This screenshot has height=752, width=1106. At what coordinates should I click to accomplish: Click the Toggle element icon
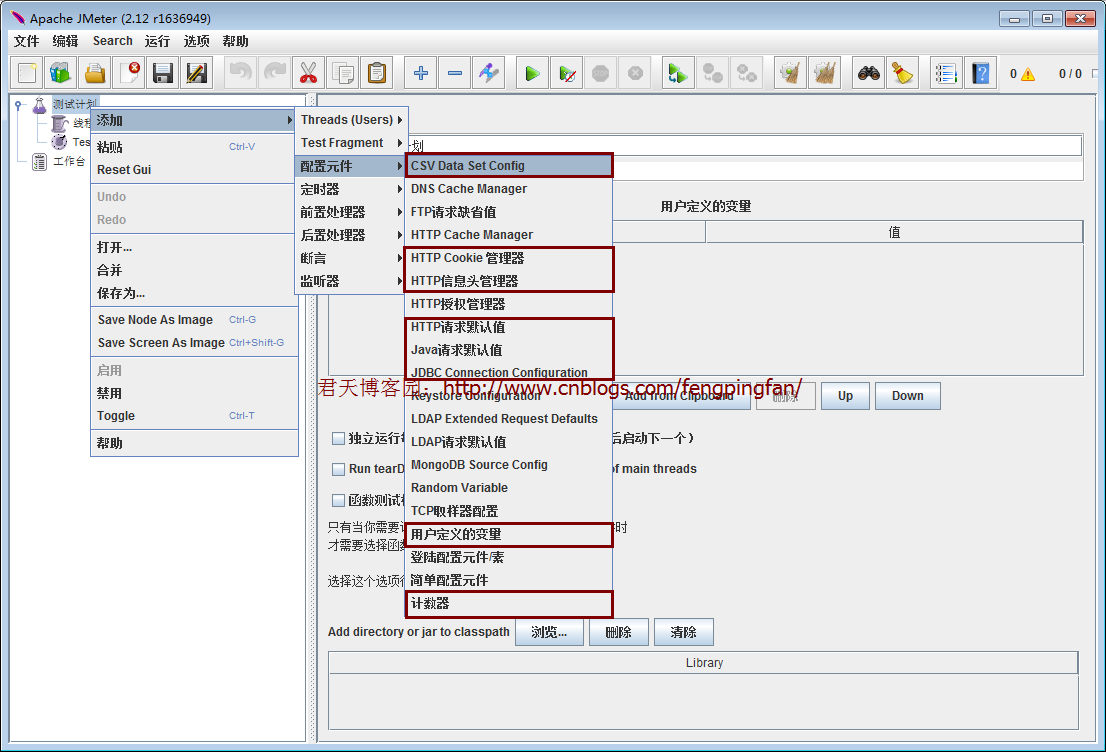(489, 73)
